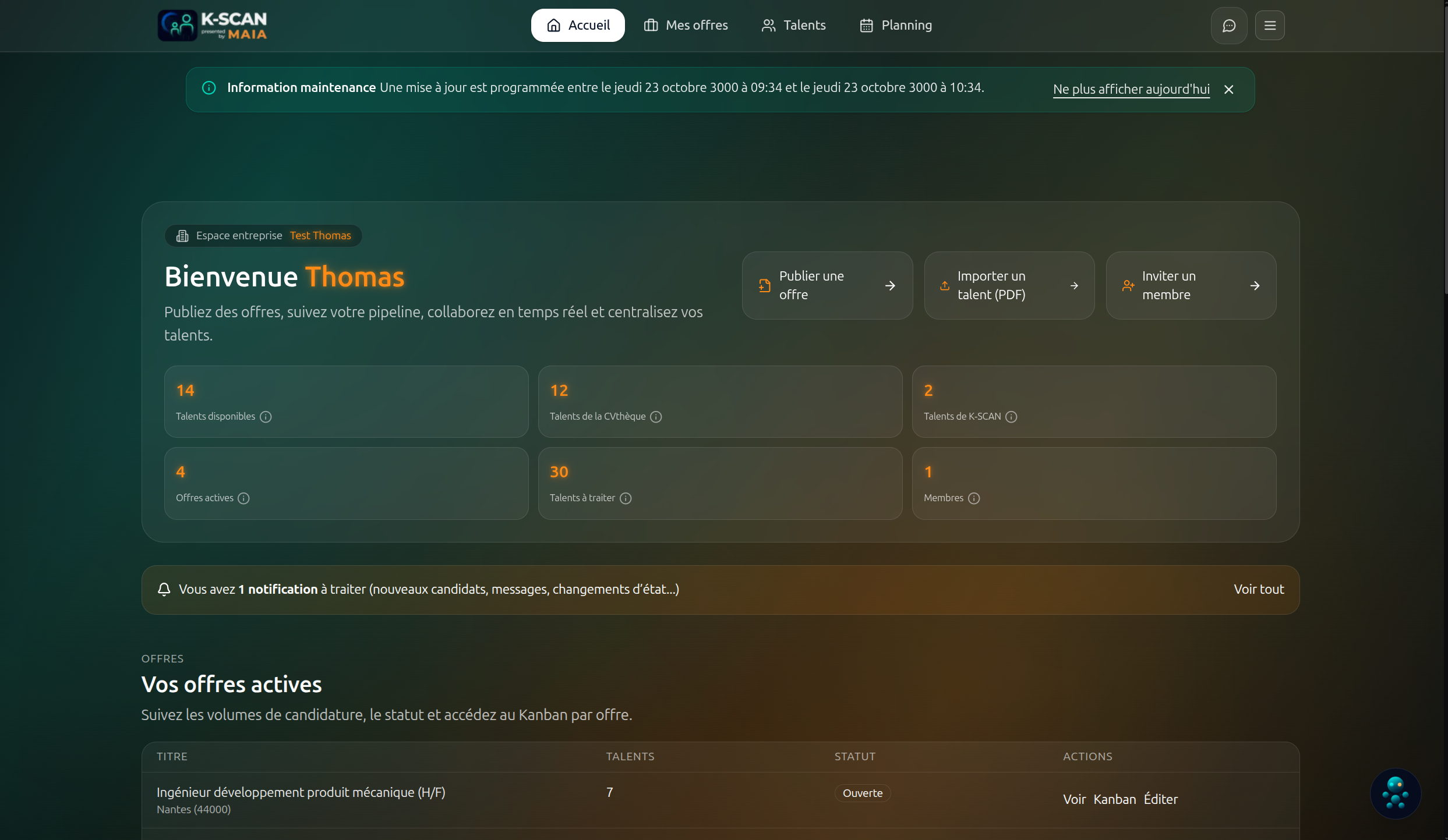Click info icon beside Talents de la CVthèque
1448x840 pixels.
656,417
